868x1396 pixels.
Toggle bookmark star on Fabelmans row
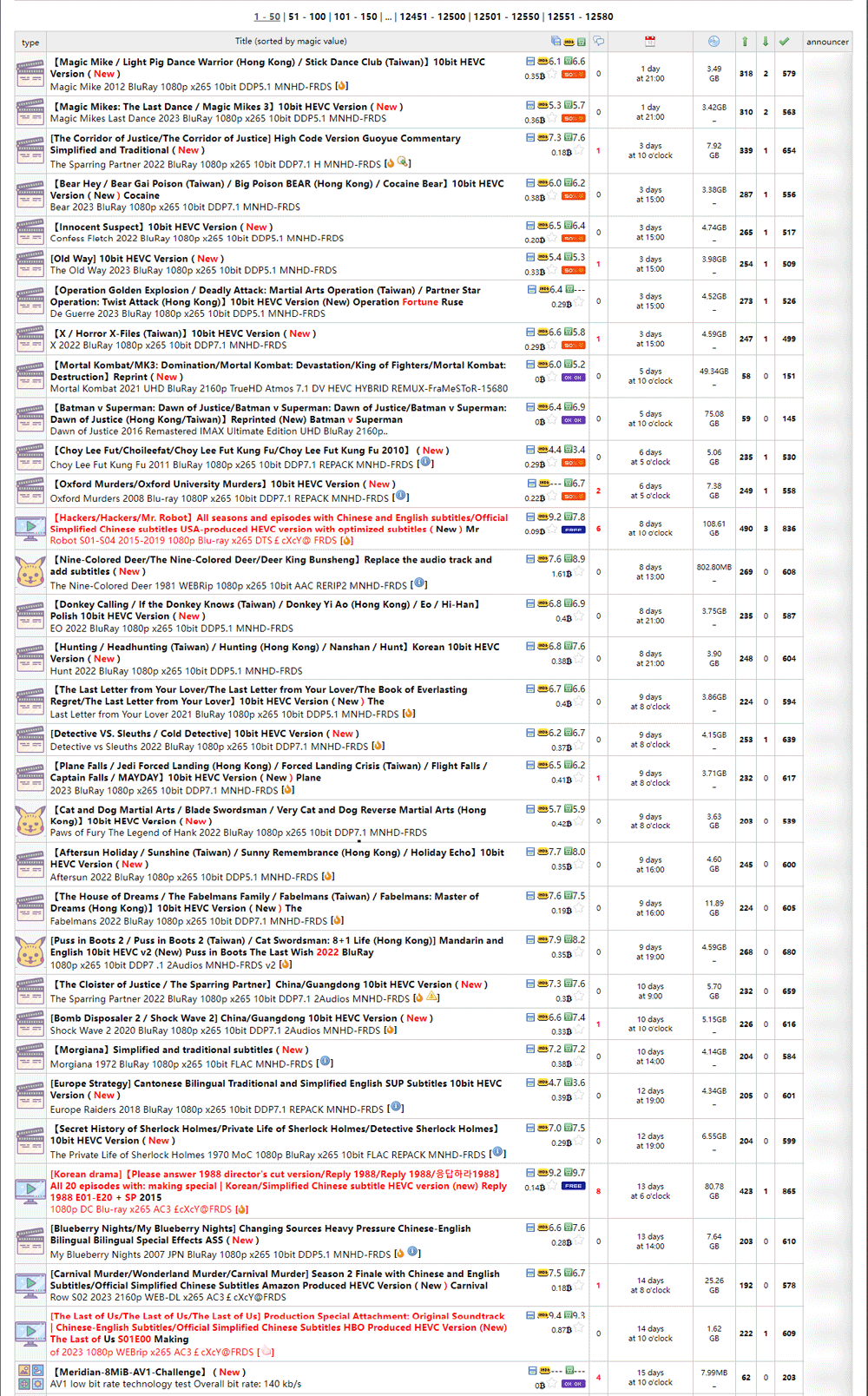click(578, 909)
